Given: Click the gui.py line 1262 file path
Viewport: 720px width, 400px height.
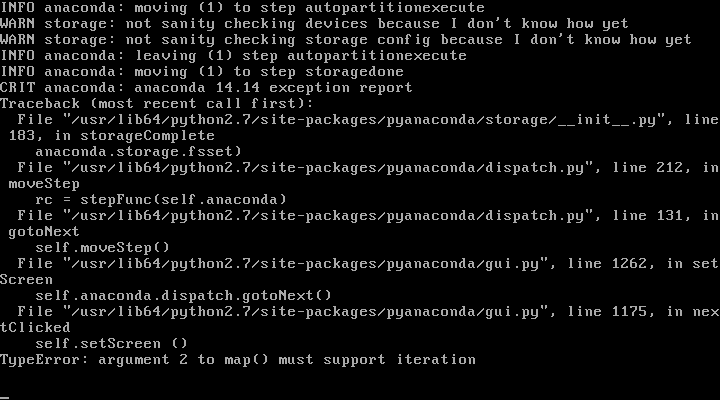Looking at the screenshot, I should (305, 264).
